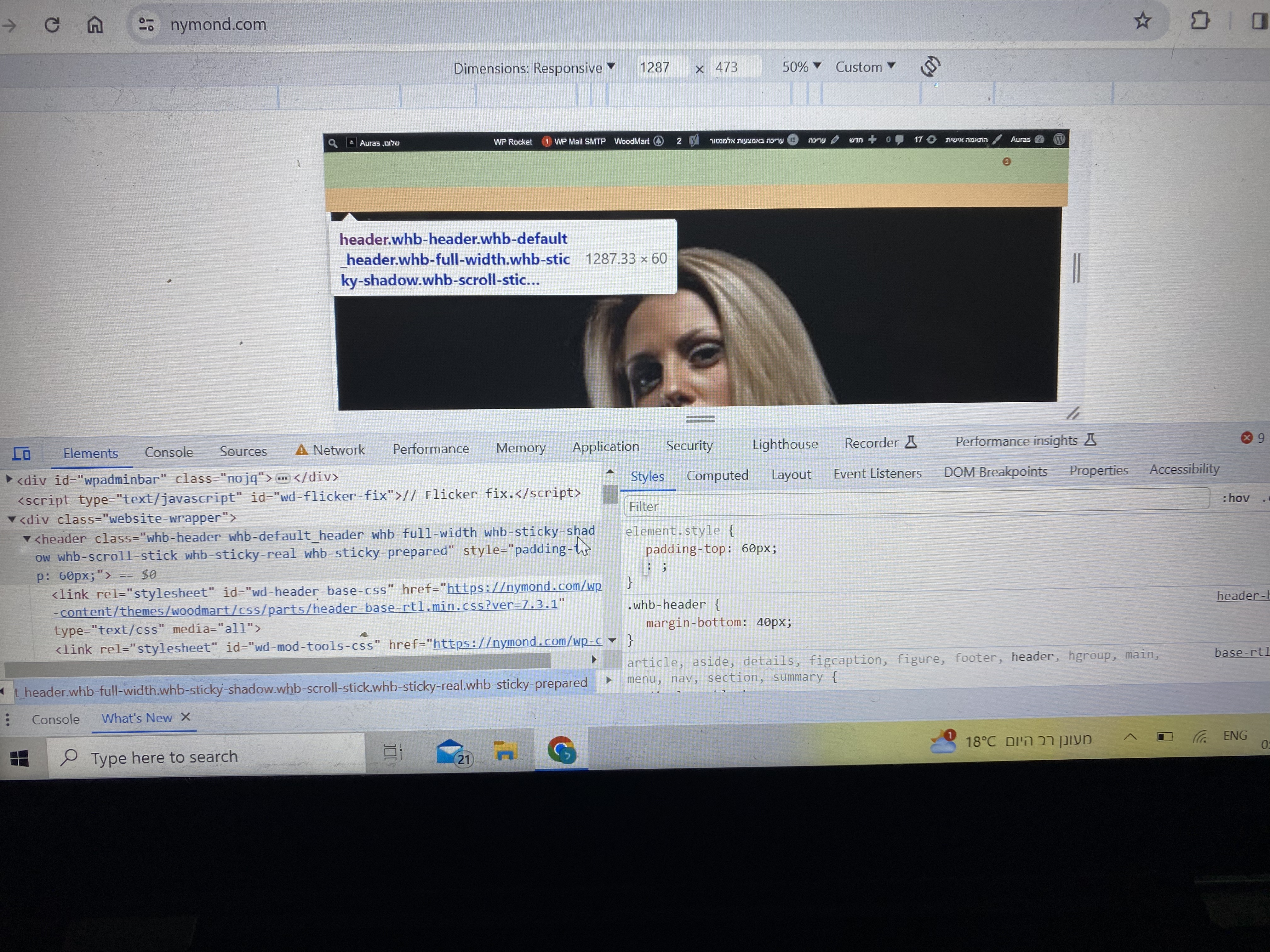
Task: Open the Custom throttling dropdown
Action: click(x=865, y=67)
